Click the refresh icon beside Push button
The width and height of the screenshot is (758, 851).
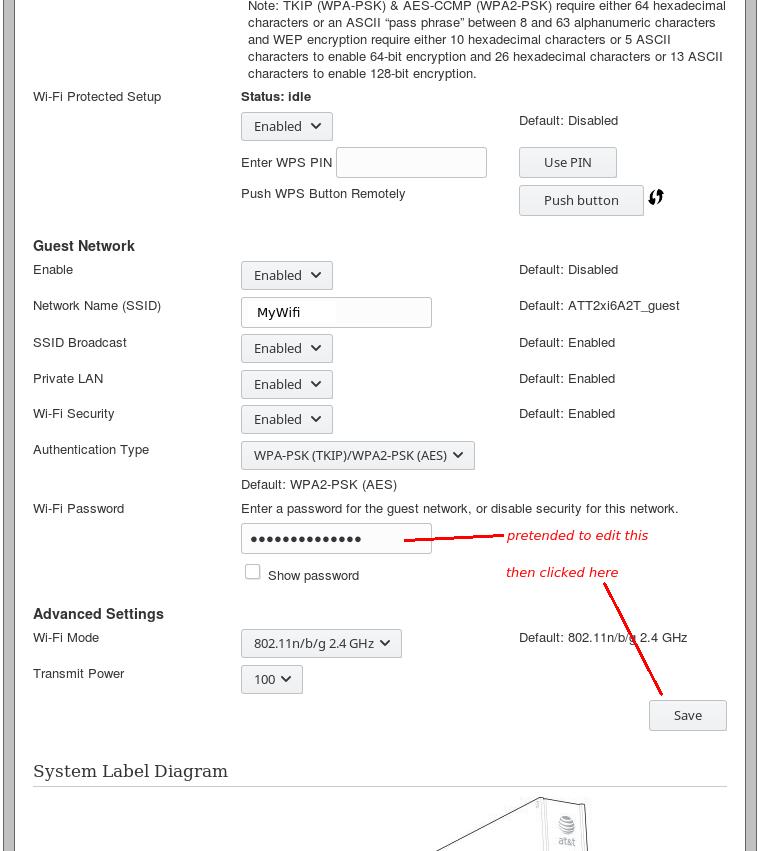pos(656,198)
